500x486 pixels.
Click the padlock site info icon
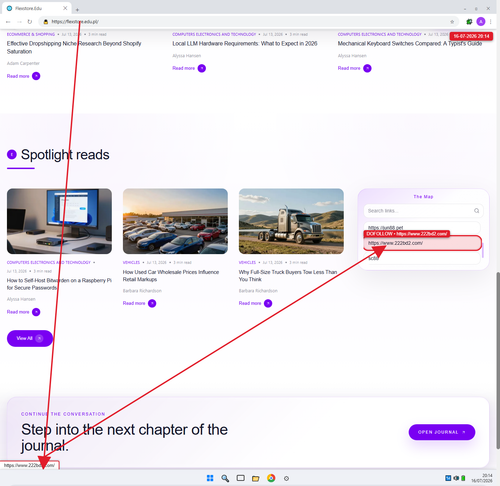click(x=46, y=22)
